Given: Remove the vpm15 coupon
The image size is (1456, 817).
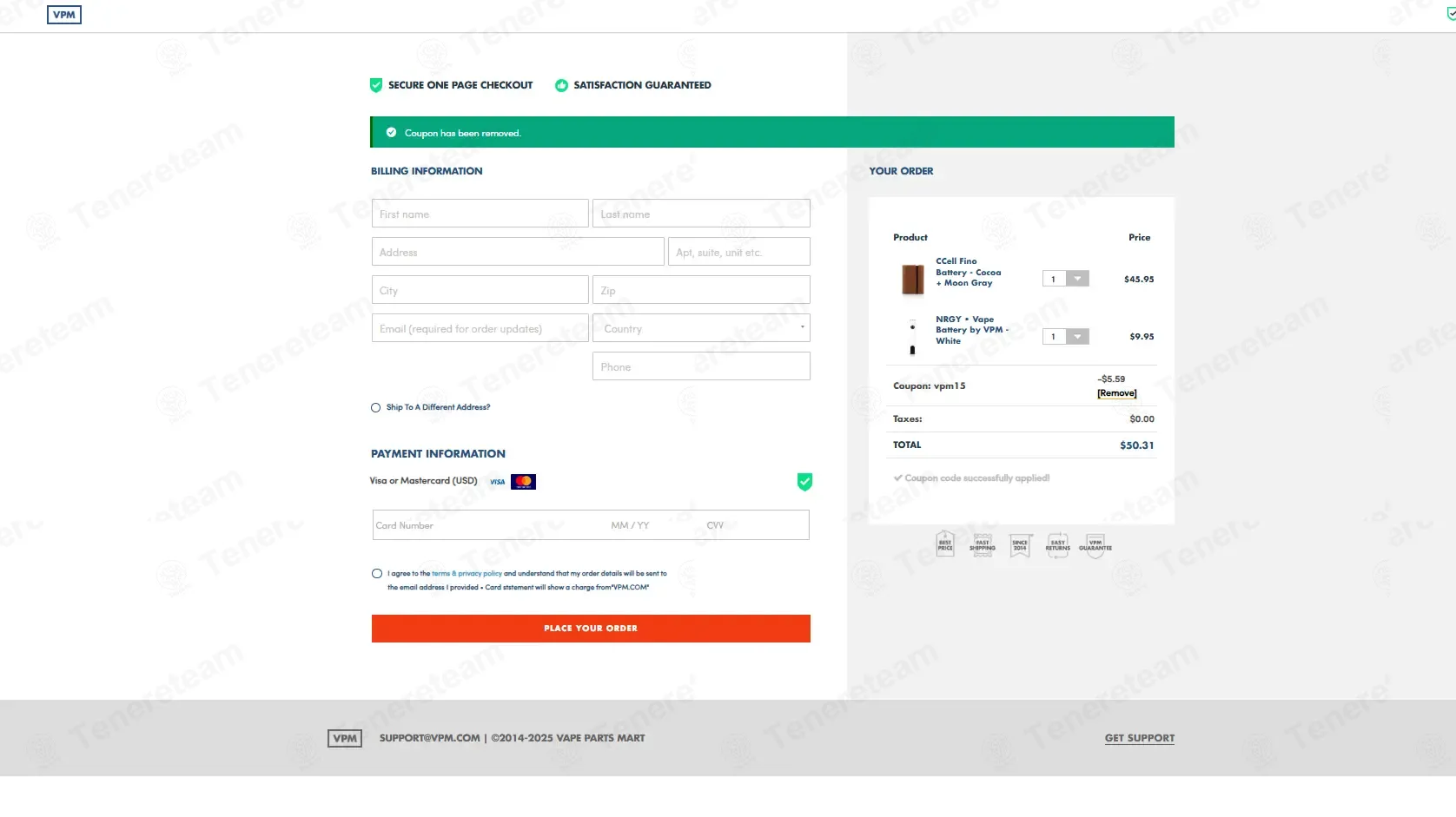Looking at the screenshot, I should click(1116, 393).
